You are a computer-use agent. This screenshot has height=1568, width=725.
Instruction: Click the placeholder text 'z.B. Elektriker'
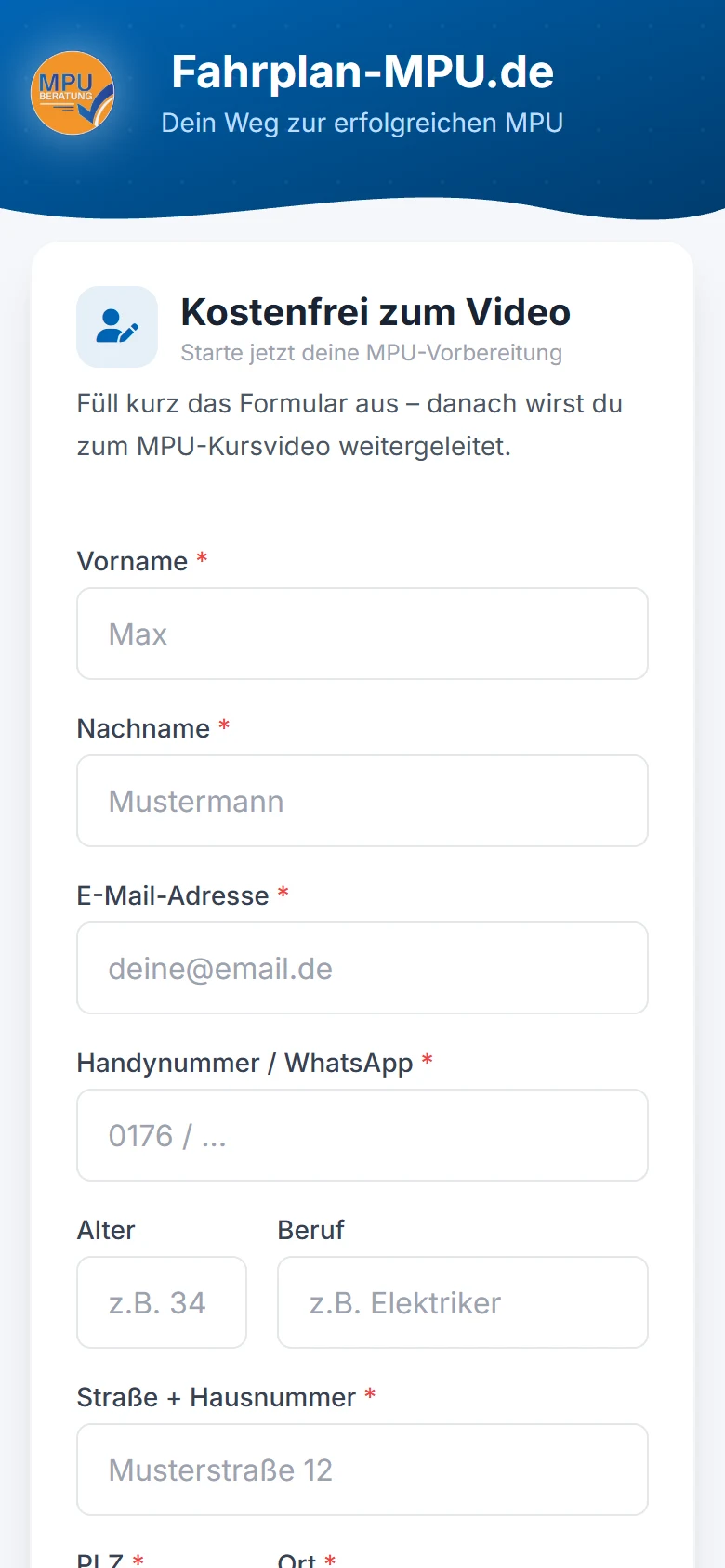coord(403,1302)
